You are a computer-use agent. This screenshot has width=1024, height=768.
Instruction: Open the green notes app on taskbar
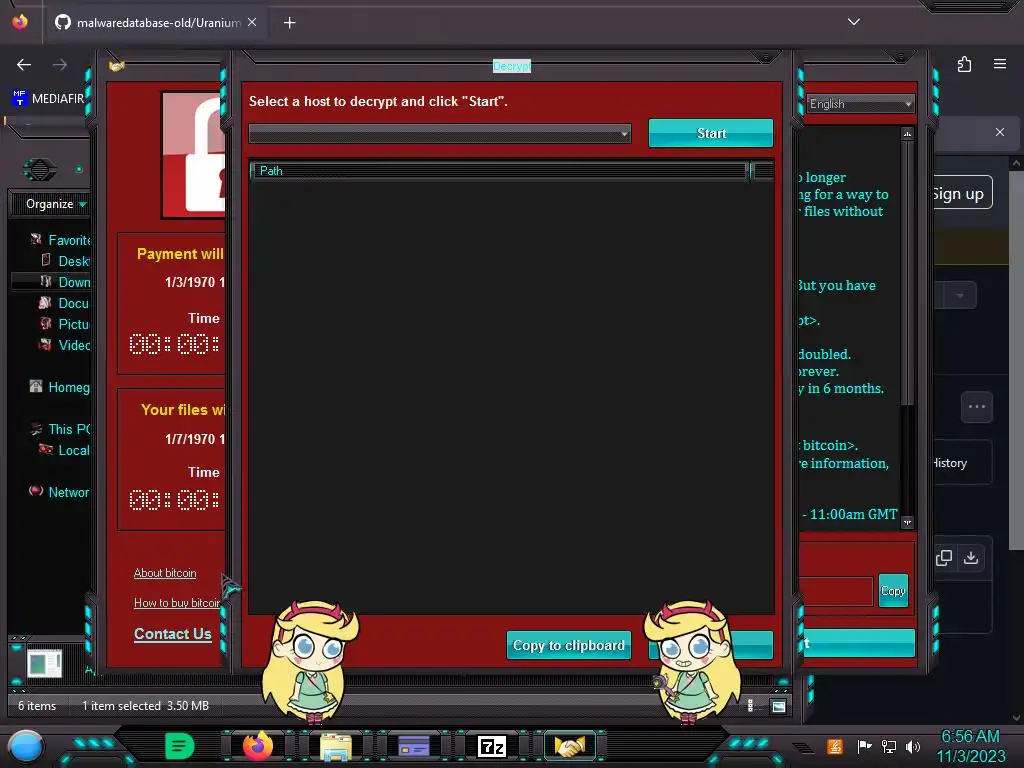[180, 746]
